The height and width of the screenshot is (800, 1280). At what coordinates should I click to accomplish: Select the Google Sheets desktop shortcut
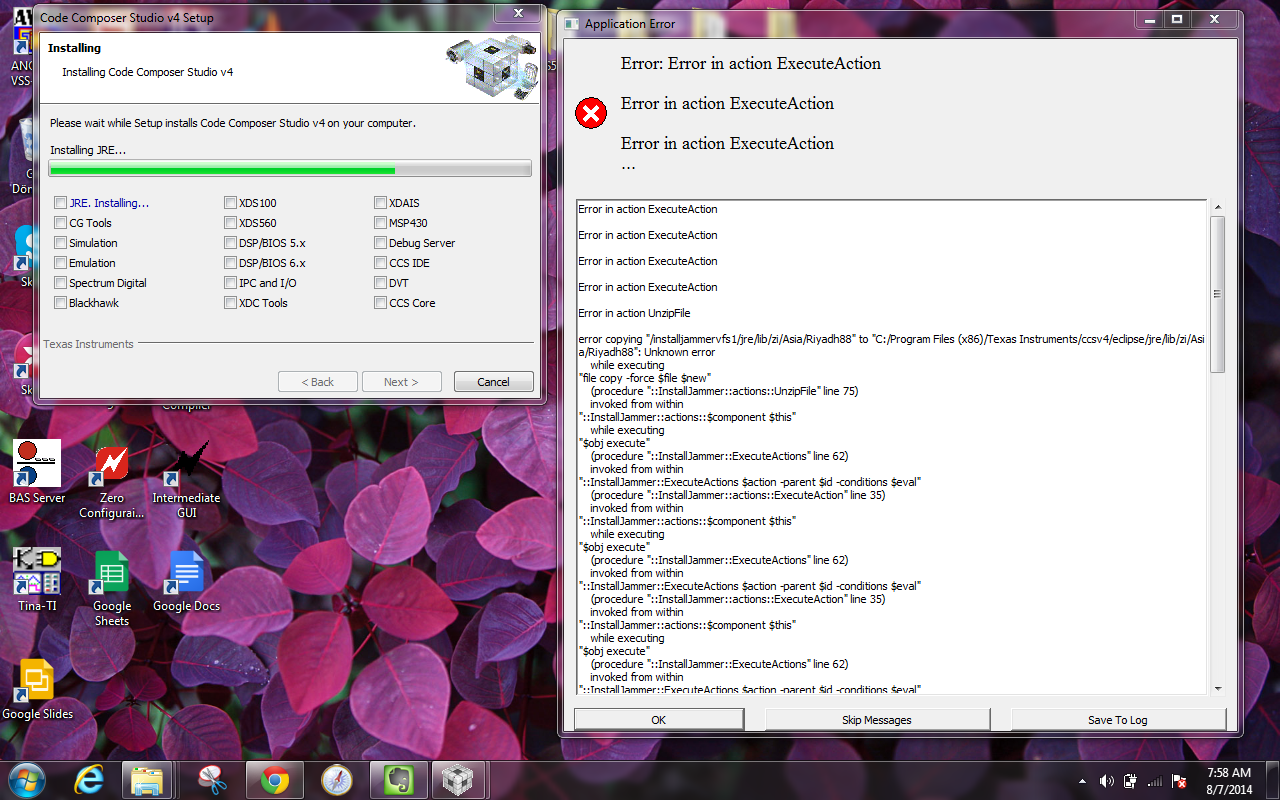[112, 588]
